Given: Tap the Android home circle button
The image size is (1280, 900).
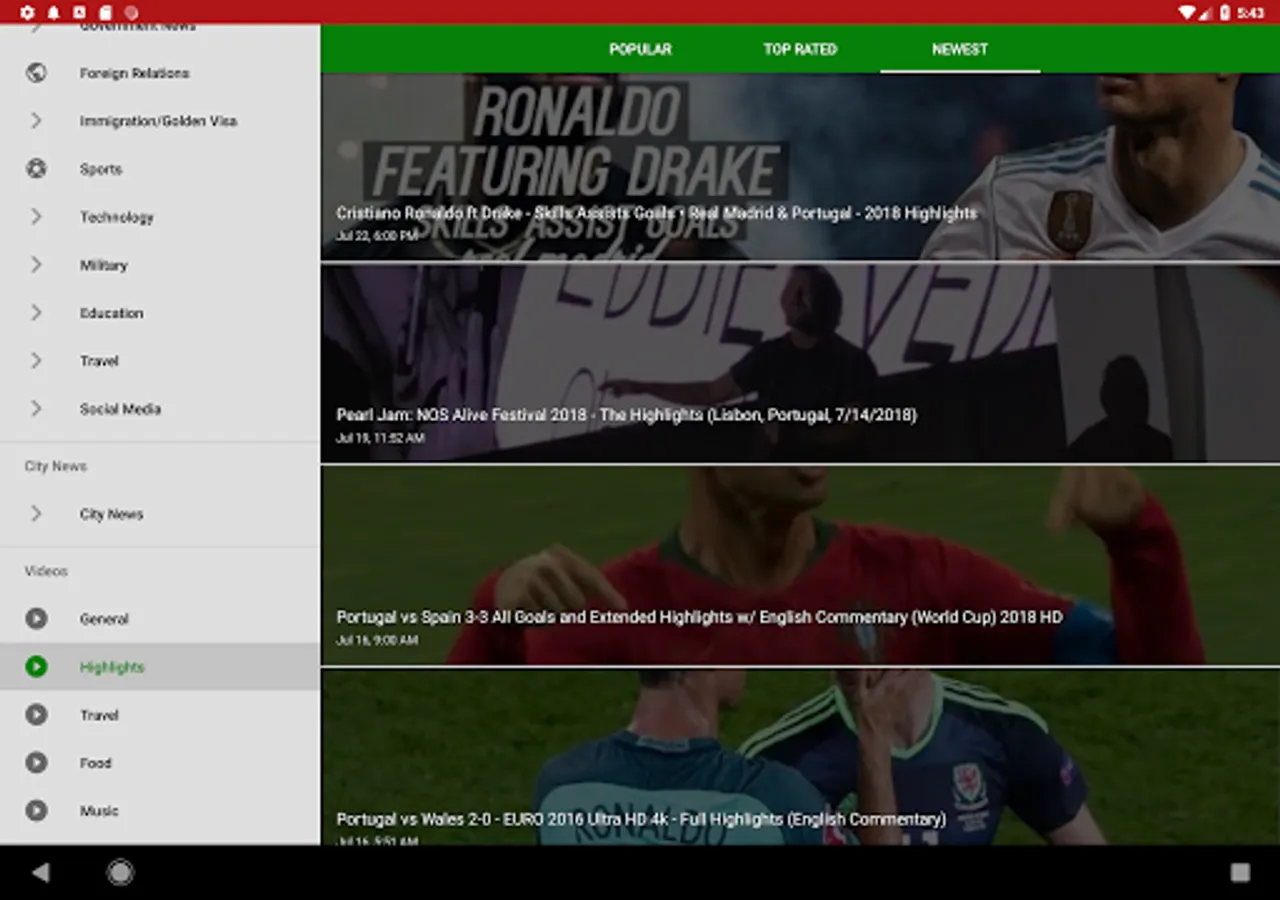Looking at the screenshot, I should click(120, 873).
